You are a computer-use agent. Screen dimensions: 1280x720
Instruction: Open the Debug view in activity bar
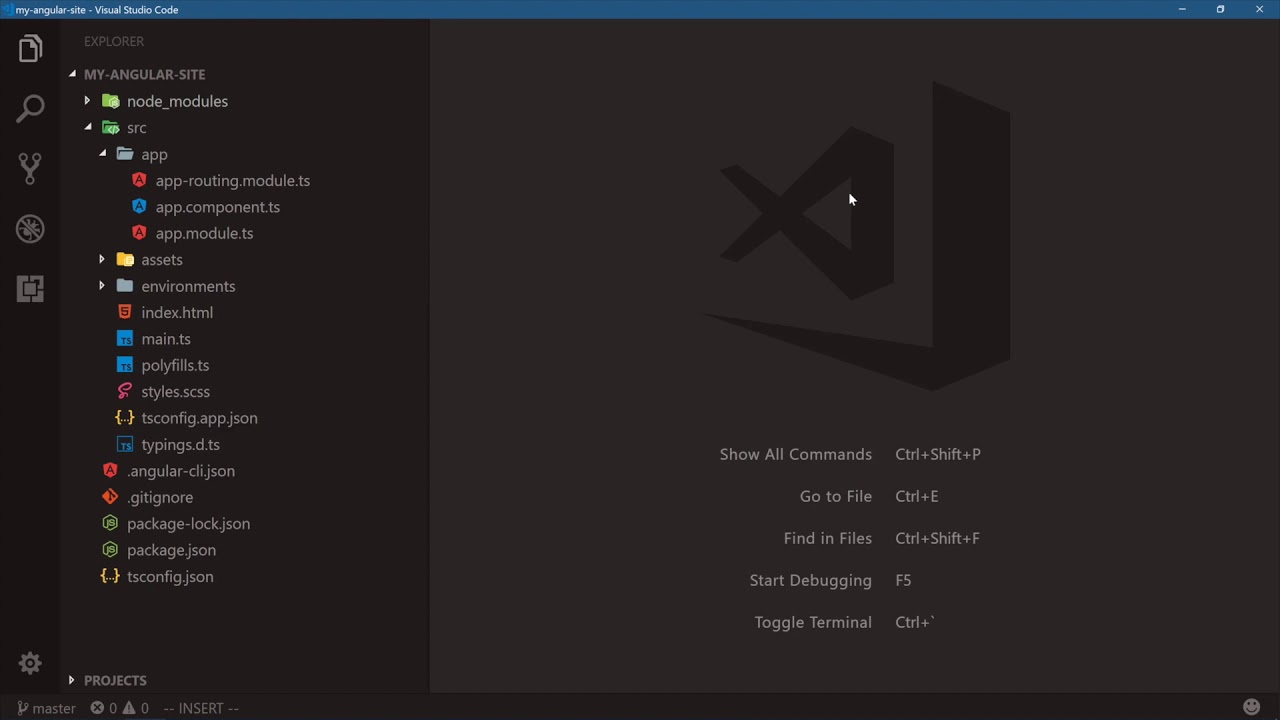(x=30, y=229)
